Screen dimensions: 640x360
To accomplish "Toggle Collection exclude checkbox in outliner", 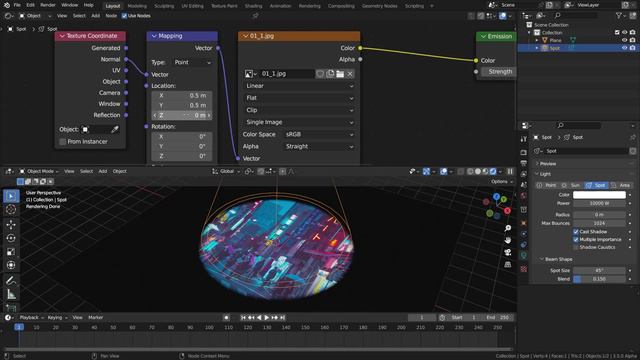I will 617,32.
